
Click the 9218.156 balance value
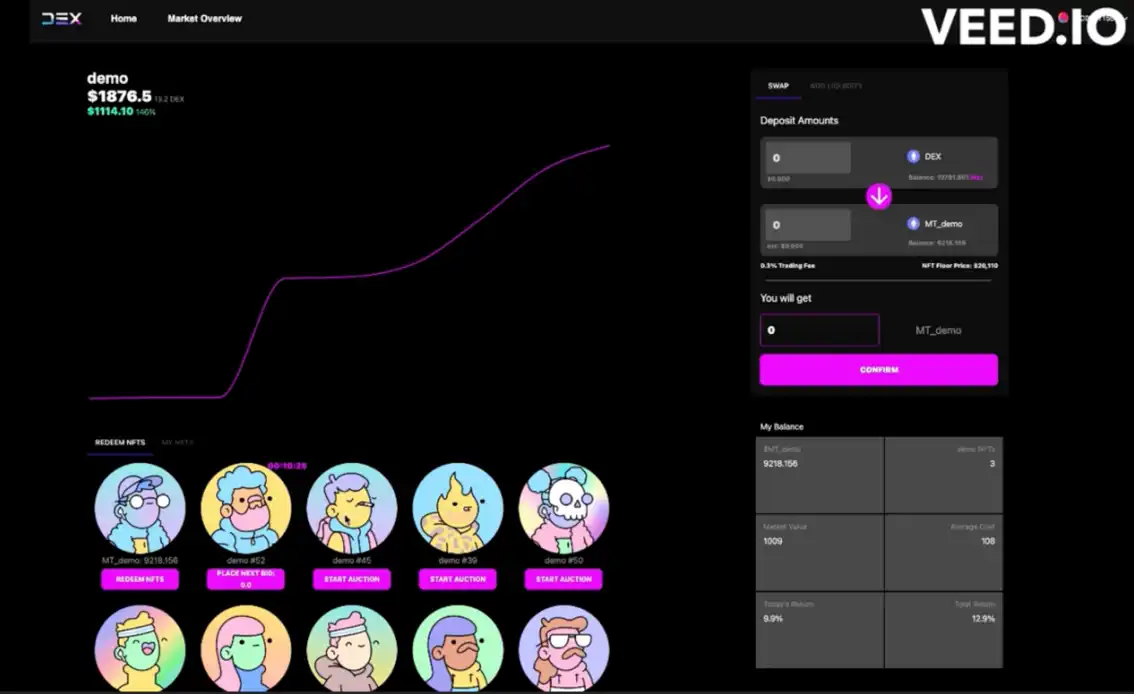click(x=780, y=463)
